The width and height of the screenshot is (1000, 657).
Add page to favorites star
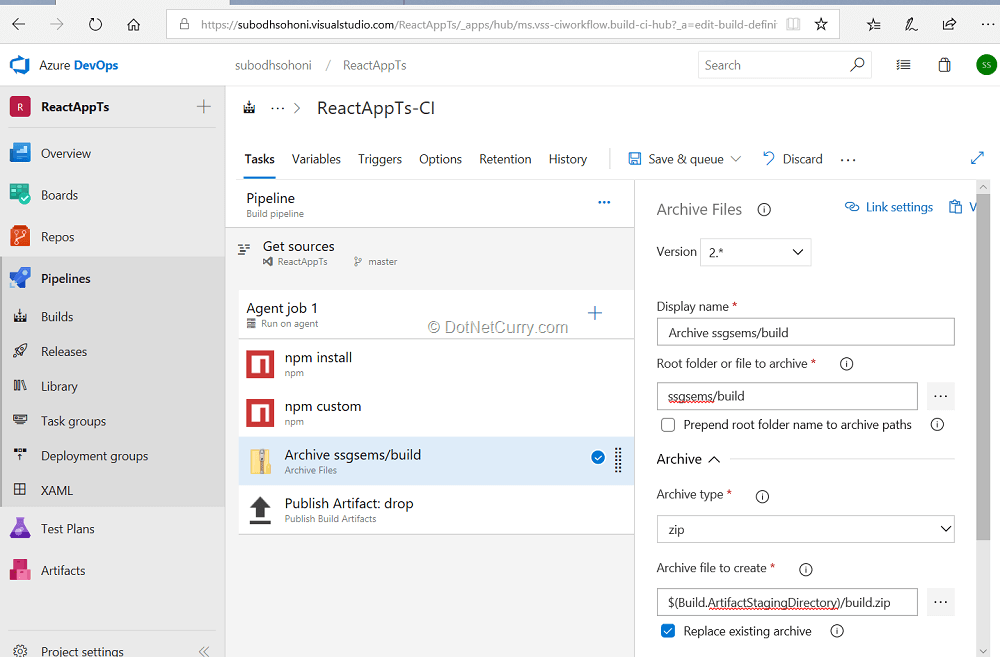[821, 24]
